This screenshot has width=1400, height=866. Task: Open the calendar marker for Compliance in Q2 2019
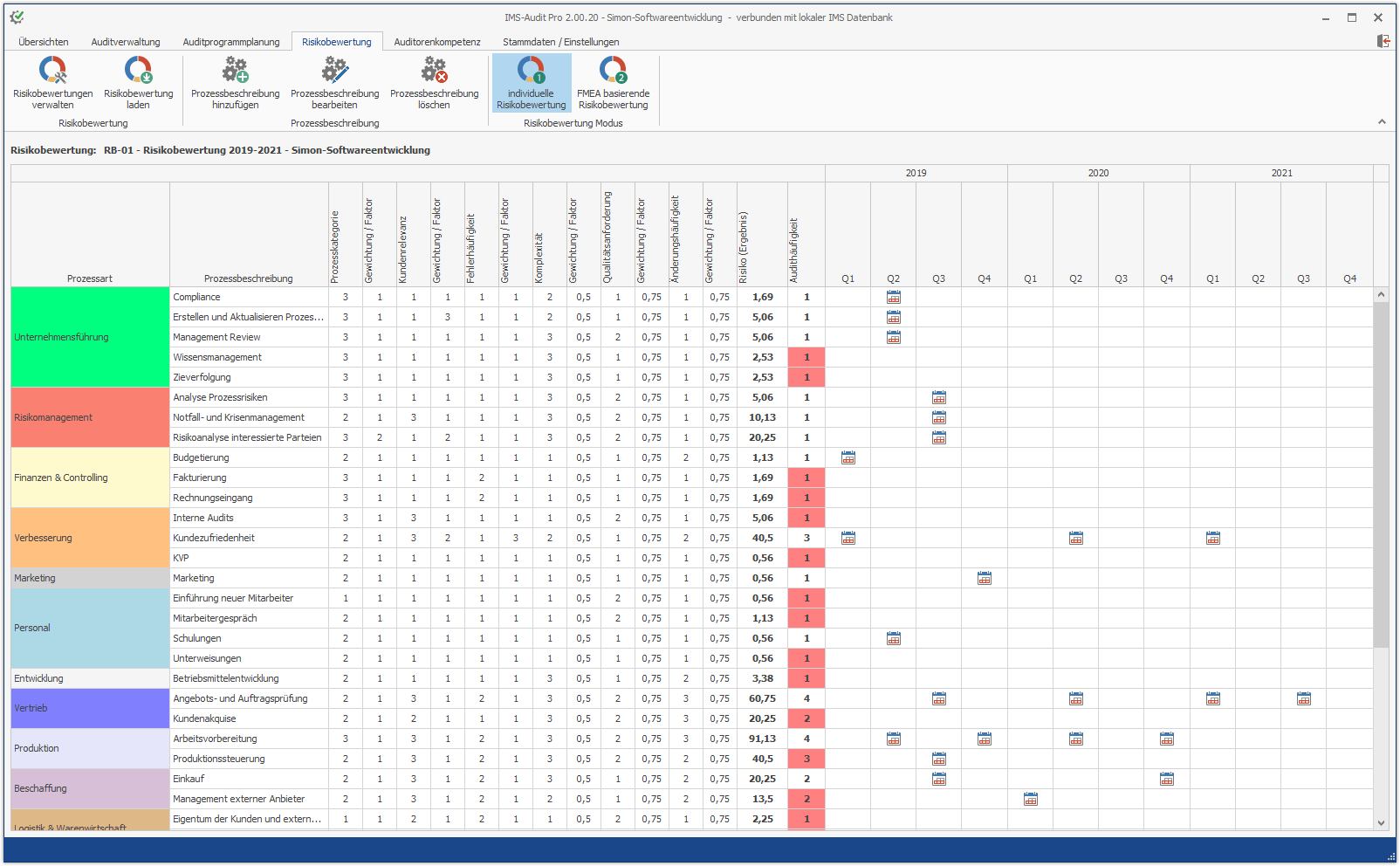[x=894, y=297]
